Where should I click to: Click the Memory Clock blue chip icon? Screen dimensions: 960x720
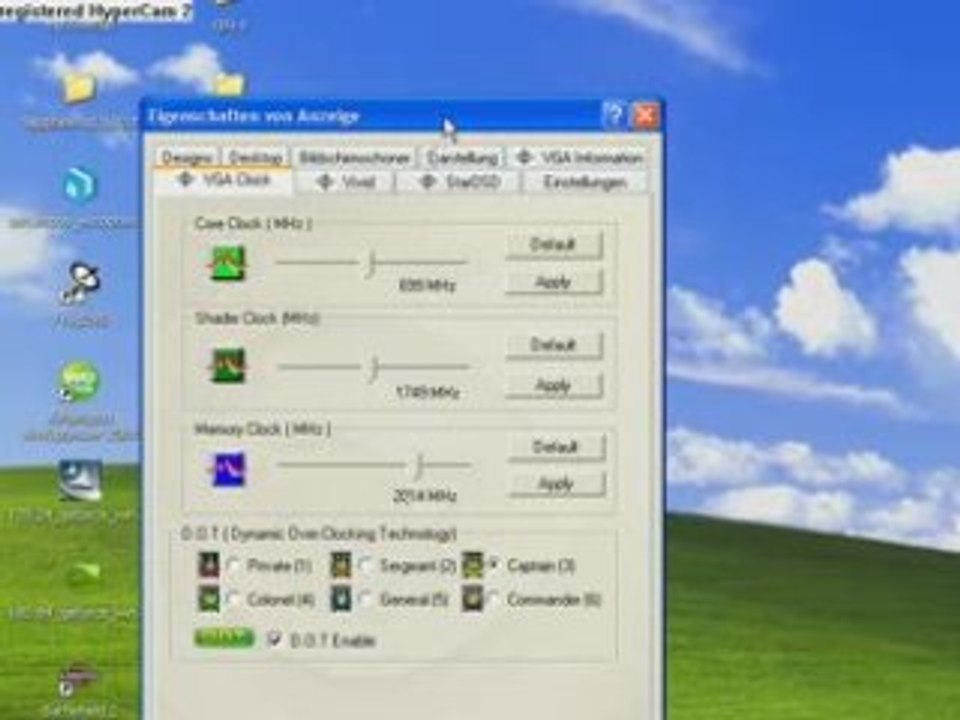coord(228,470)
